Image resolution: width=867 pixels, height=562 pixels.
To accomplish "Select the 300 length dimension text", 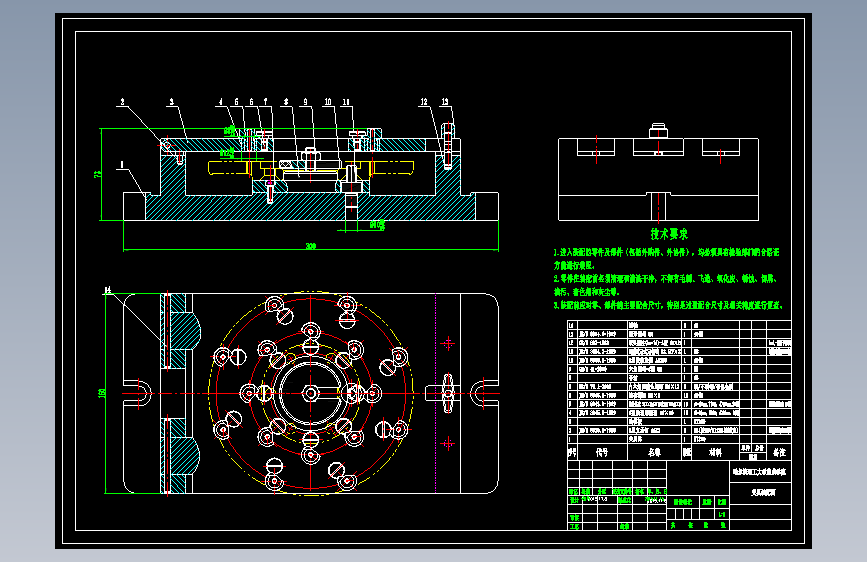I will [x=311, y=246].
